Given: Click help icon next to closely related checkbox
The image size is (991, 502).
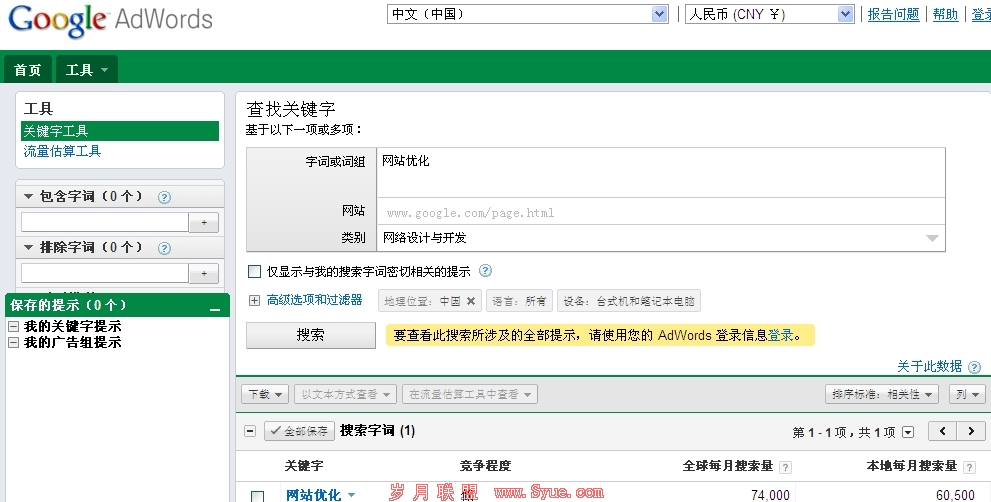Looking at the screenshot, I should coord(485,271).
